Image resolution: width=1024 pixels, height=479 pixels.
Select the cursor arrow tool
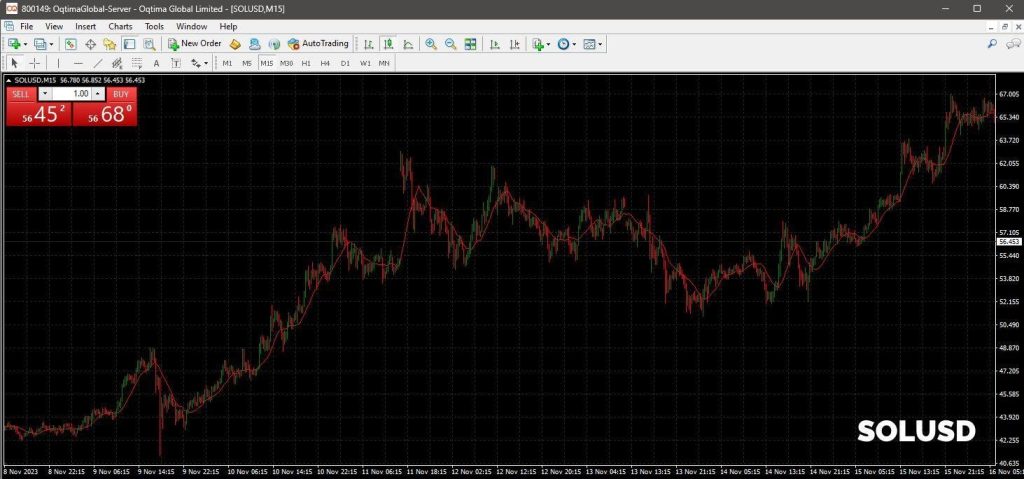[x=15, y=63]
